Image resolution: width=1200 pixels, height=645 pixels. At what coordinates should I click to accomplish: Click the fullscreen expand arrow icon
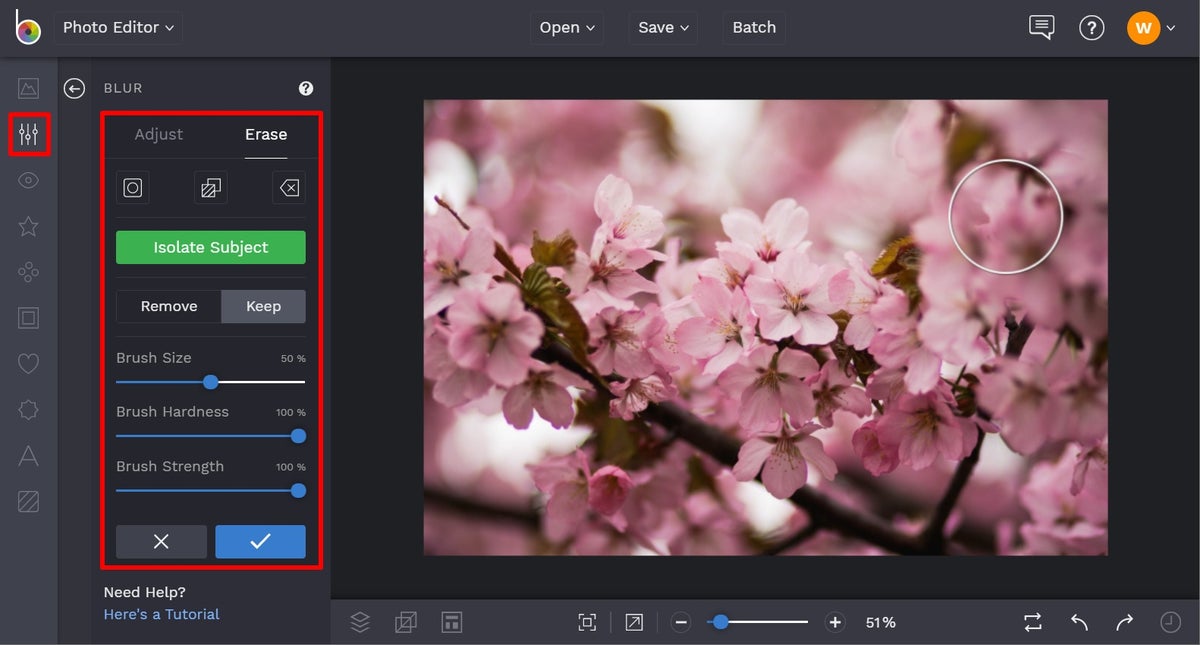tap(634, 622)
